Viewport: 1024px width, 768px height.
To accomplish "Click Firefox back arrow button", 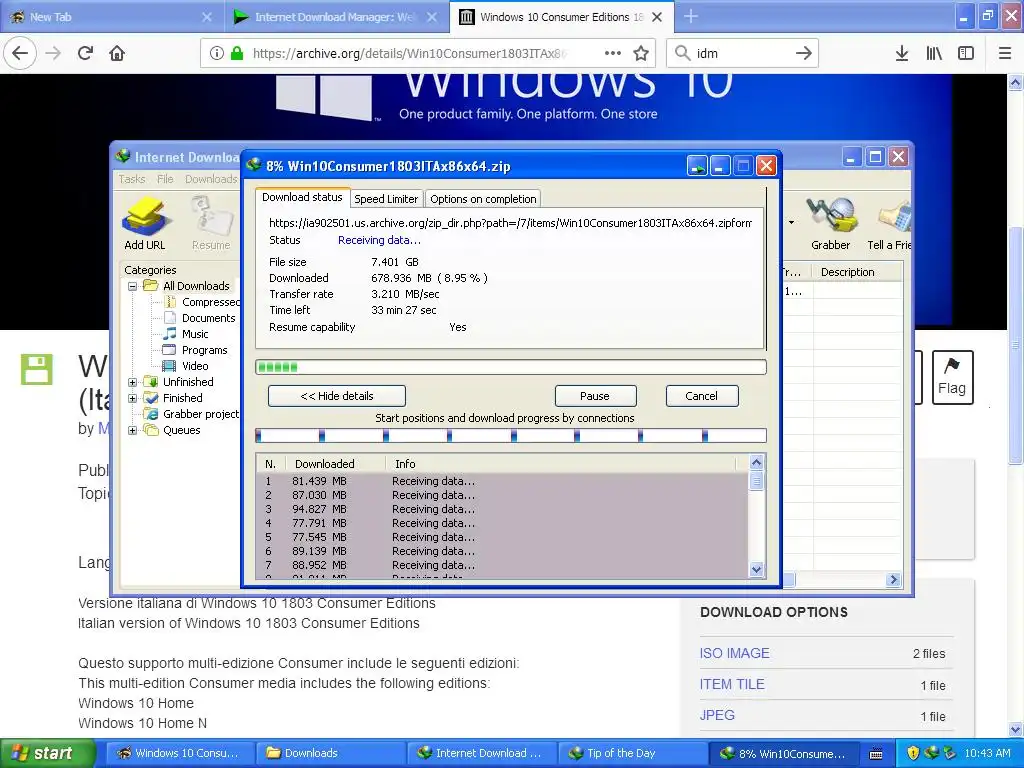I will click(20, 53).
